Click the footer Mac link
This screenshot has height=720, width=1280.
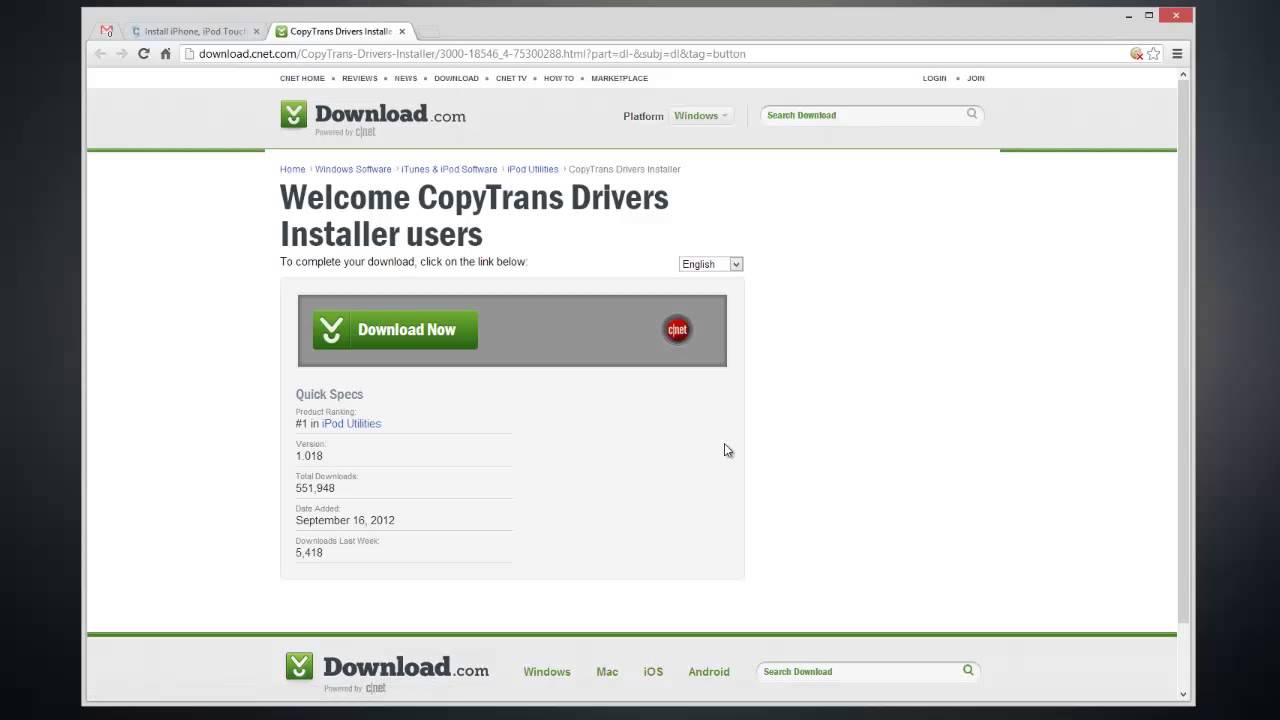pyautogui.click(x=607, y=672)
